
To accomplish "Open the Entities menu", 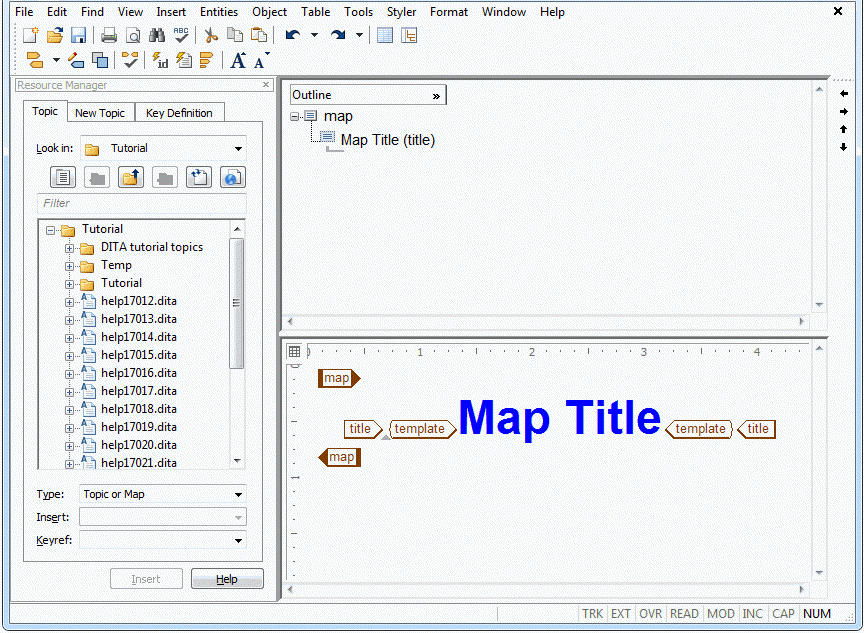I will (x=219, y=12).
